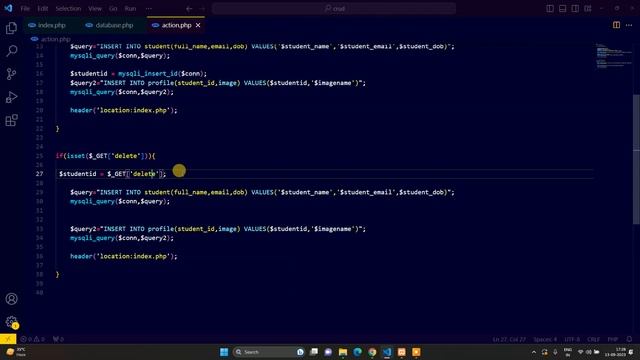Click $query2 INSERT INTO profile on line 33
The height and width of the screenshot is (360, 640).
(x=218, y=229)
